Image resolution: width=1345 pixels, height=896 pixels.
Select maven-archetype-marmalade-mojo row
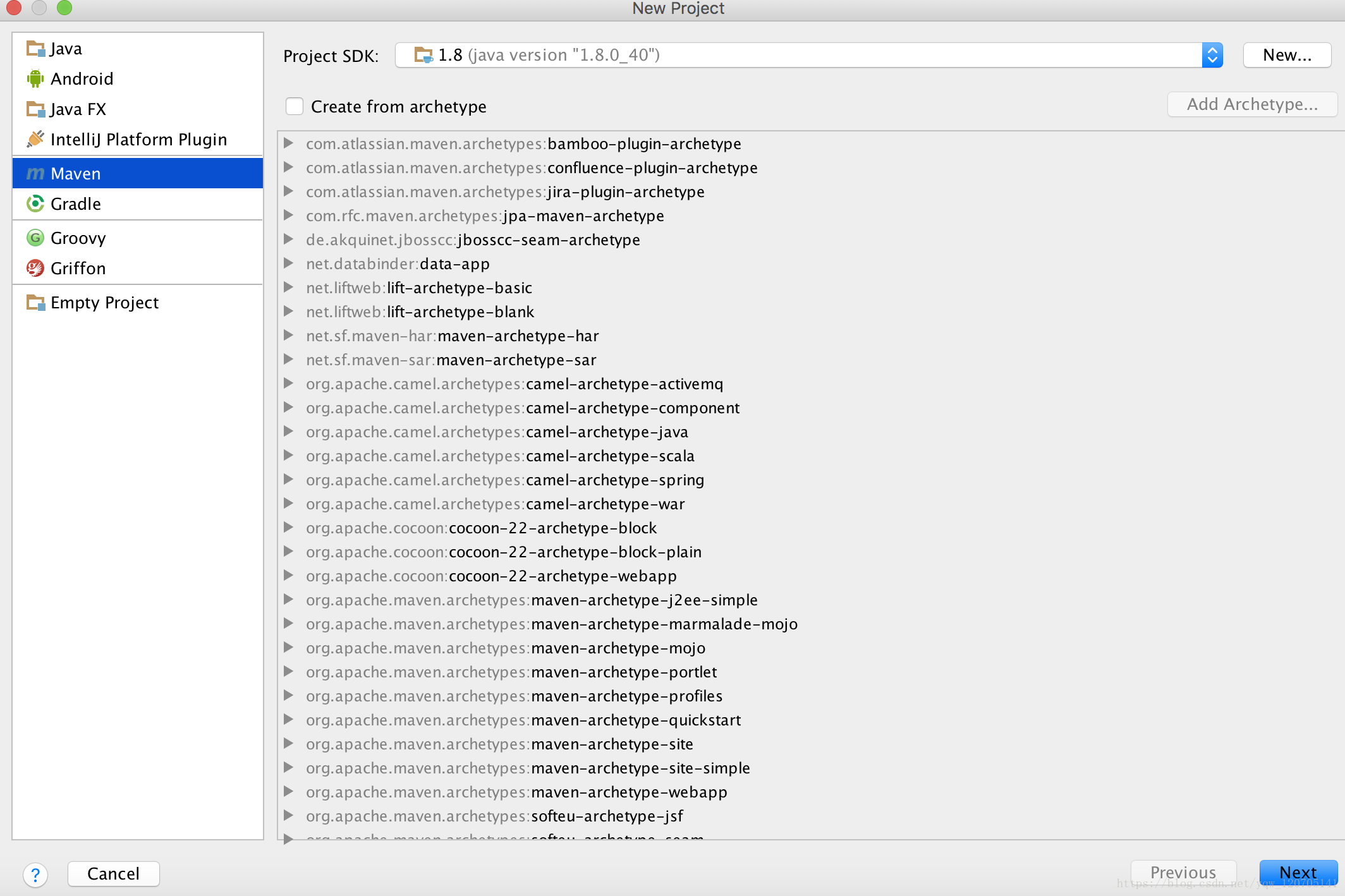pos(810,624)
